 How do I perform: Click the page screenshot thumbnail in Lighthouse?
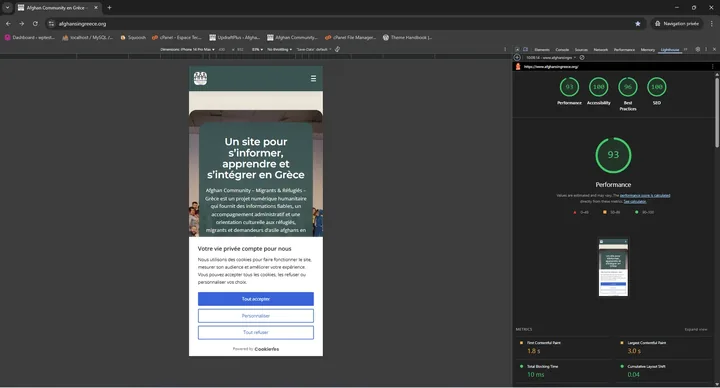tap(613, 267)
